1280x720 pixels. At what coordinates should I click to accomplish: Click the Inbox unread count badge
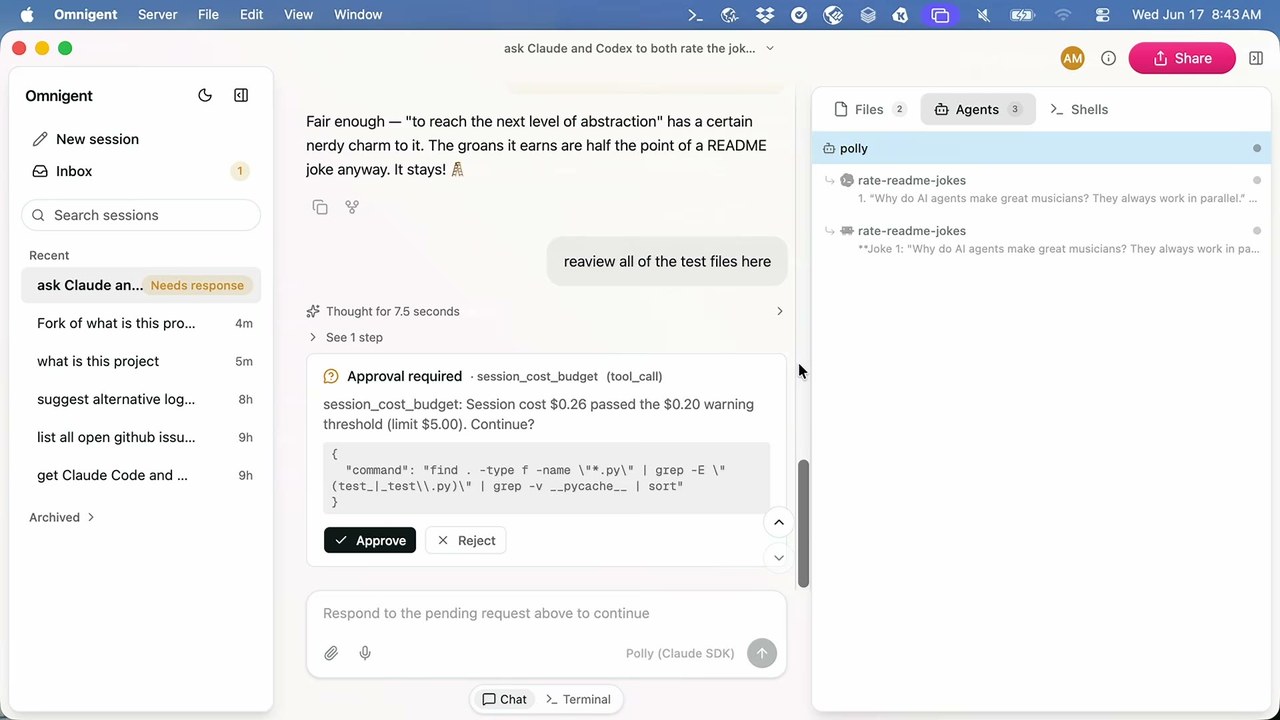239,171
